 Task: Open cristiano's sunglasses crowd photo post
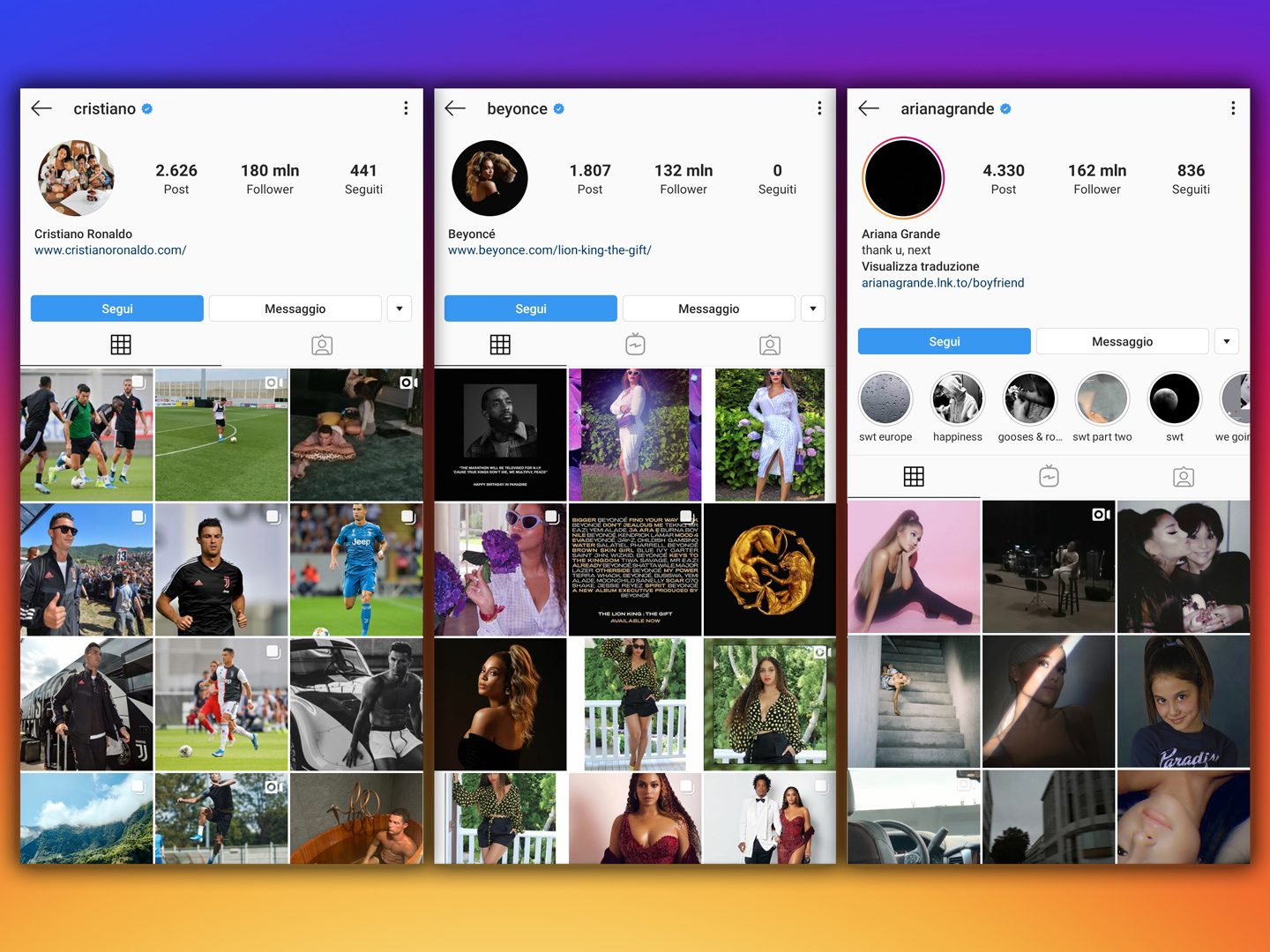click(x=86, y=569)
